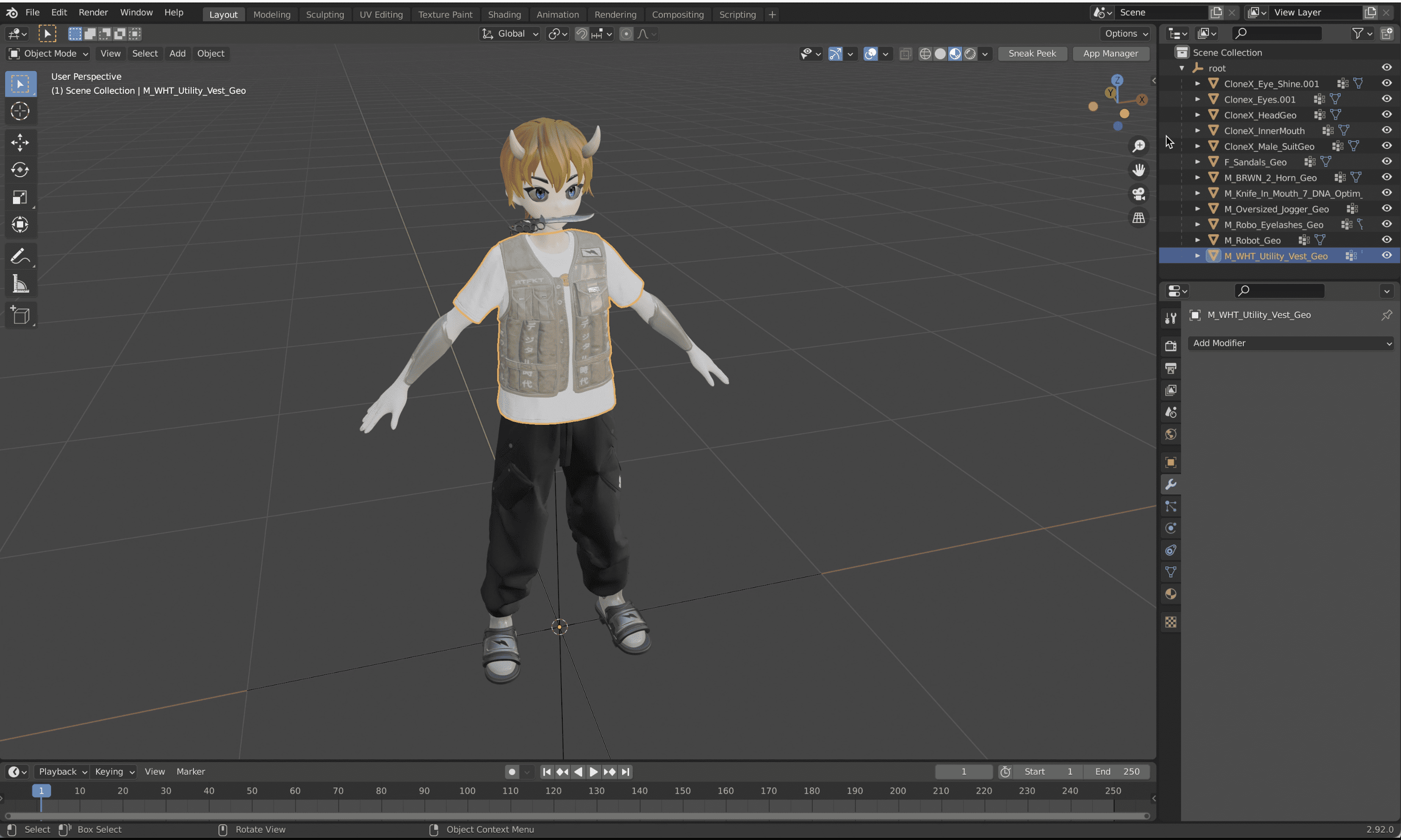1401x840 pixels.
Task: Click the current frame marker 1
Action: point(41,791)
